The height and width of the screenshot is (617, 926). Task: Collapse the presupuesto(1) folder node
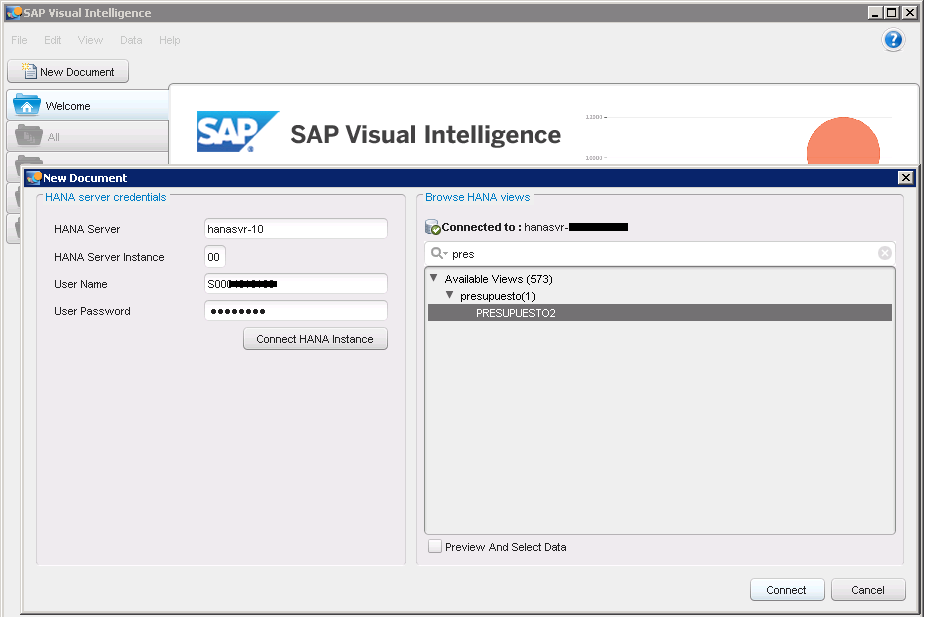point(449,296)
